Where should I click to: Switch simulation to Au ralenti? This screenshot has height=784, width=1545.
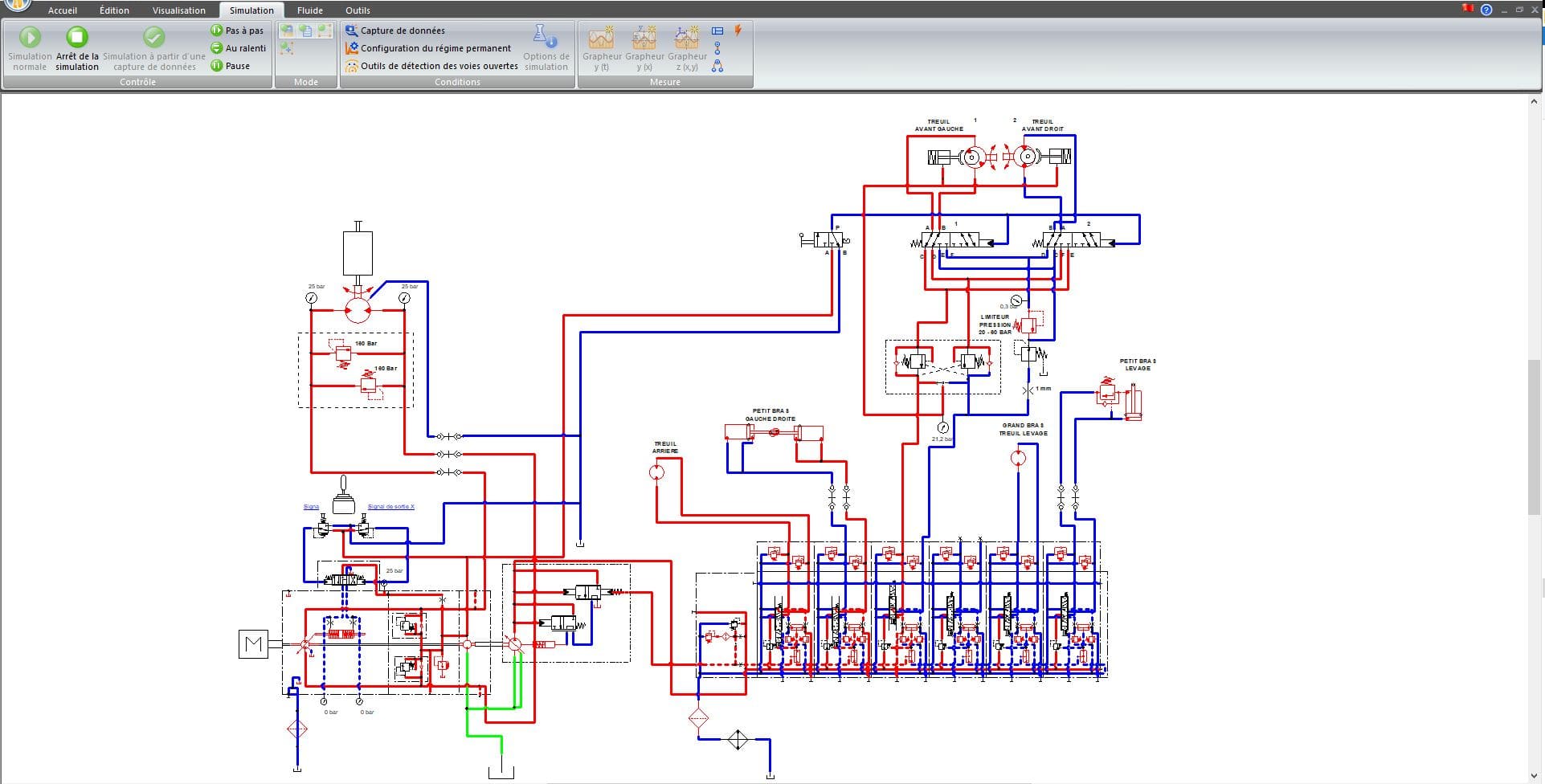pos(239,48)
